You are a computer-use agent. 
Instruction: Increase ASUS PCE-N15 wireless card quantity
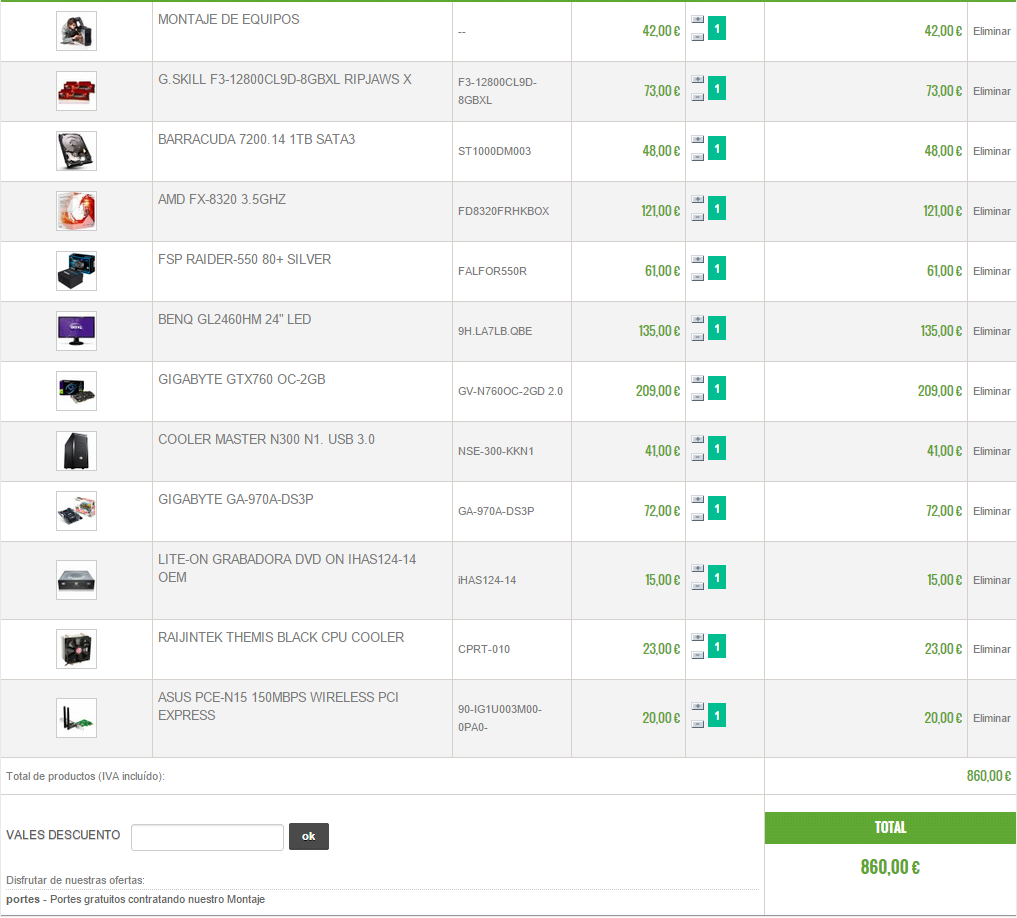pos(697,707)
